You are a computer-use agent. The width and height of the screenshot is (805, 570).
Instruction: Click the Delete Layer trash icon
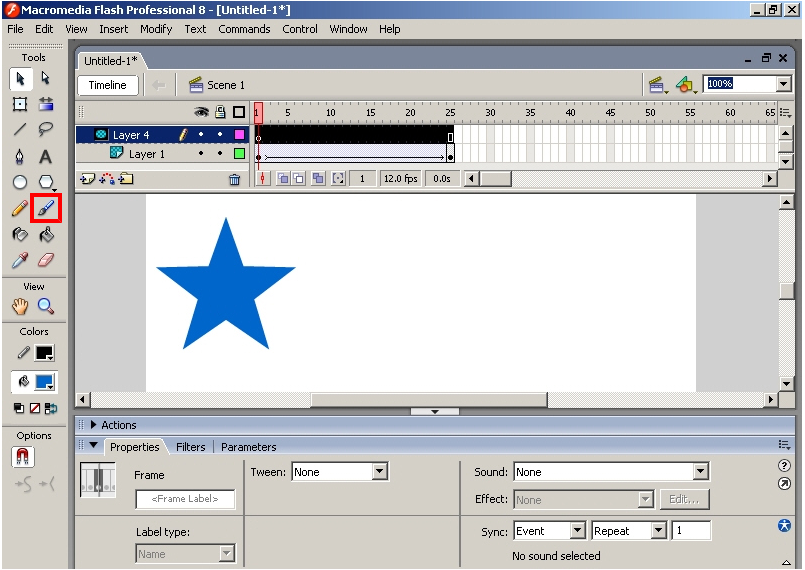pyautogui.click(x=235, y=179)
